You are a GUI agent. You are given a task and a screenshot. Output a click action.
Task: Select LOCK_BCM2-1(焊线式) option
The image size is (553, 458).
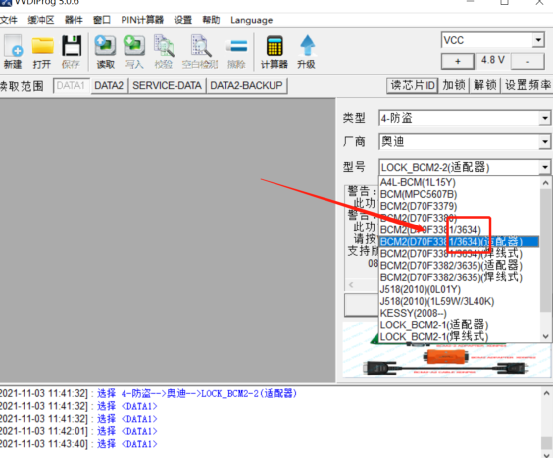pyautogui.click(x=459, y=337)
